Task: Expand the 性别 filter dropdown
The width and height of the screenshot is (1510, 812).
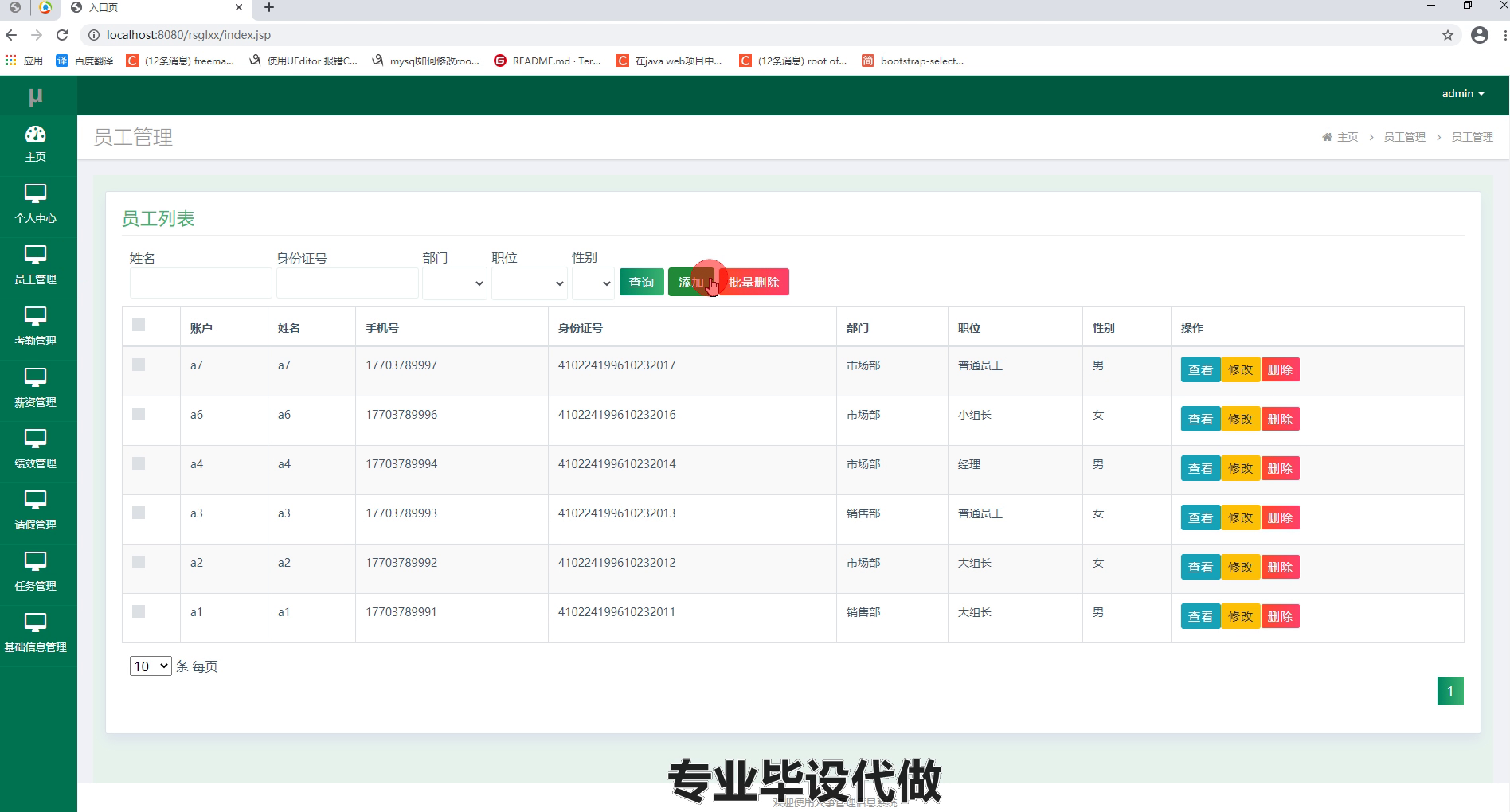Action: [593, 283]
